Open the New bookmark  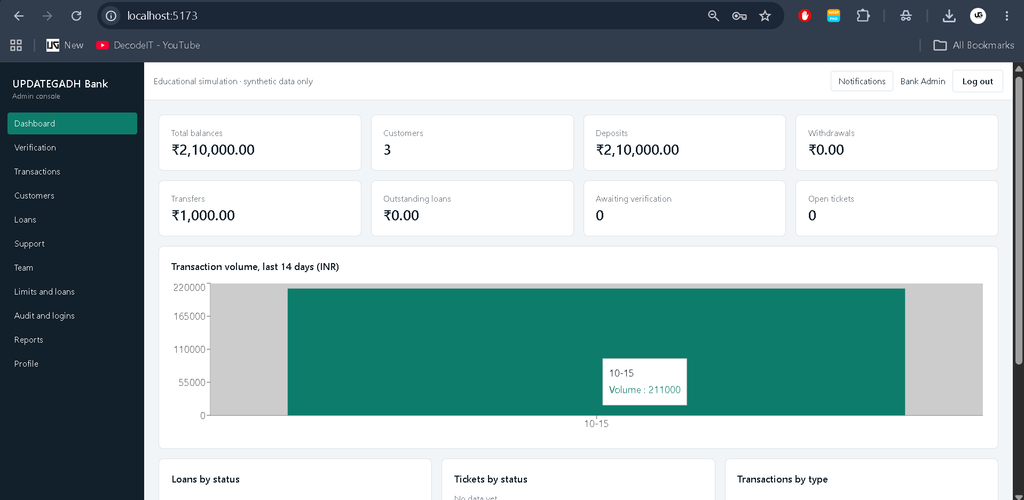(65, 45)
